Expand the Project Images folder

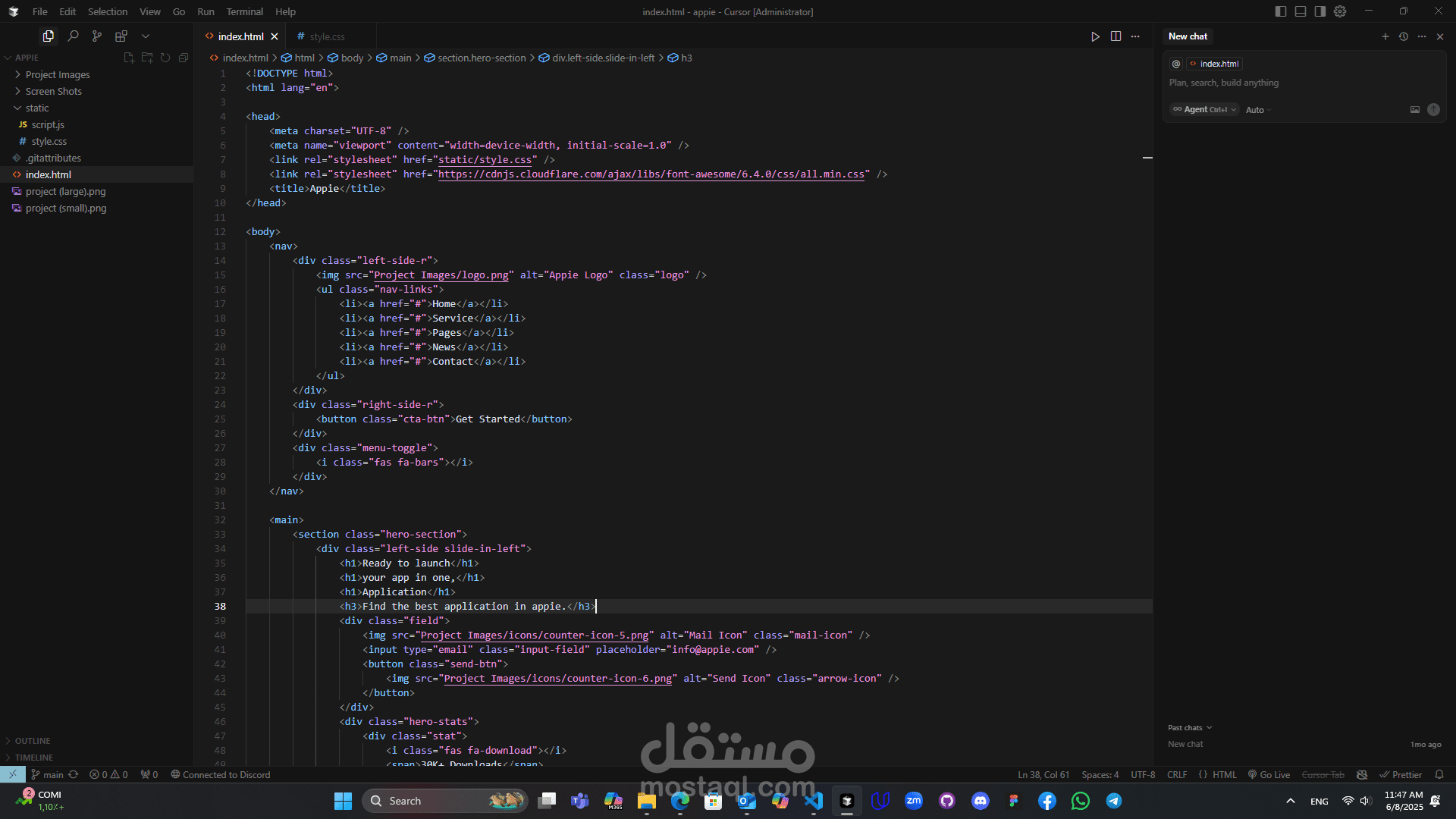click(58, 74)
